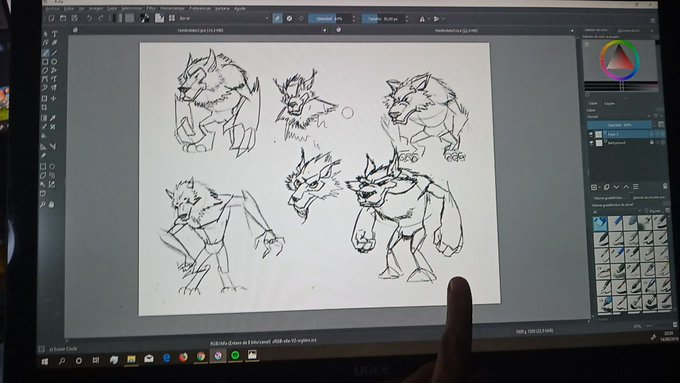
Task: Select the shape select arrow tool
Action: pos(46,34)
